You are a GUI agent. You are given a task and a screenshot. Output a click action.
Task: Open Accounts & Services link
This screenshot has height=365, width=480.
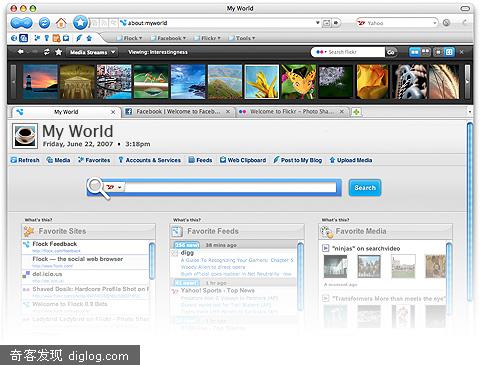pos(149,160)
